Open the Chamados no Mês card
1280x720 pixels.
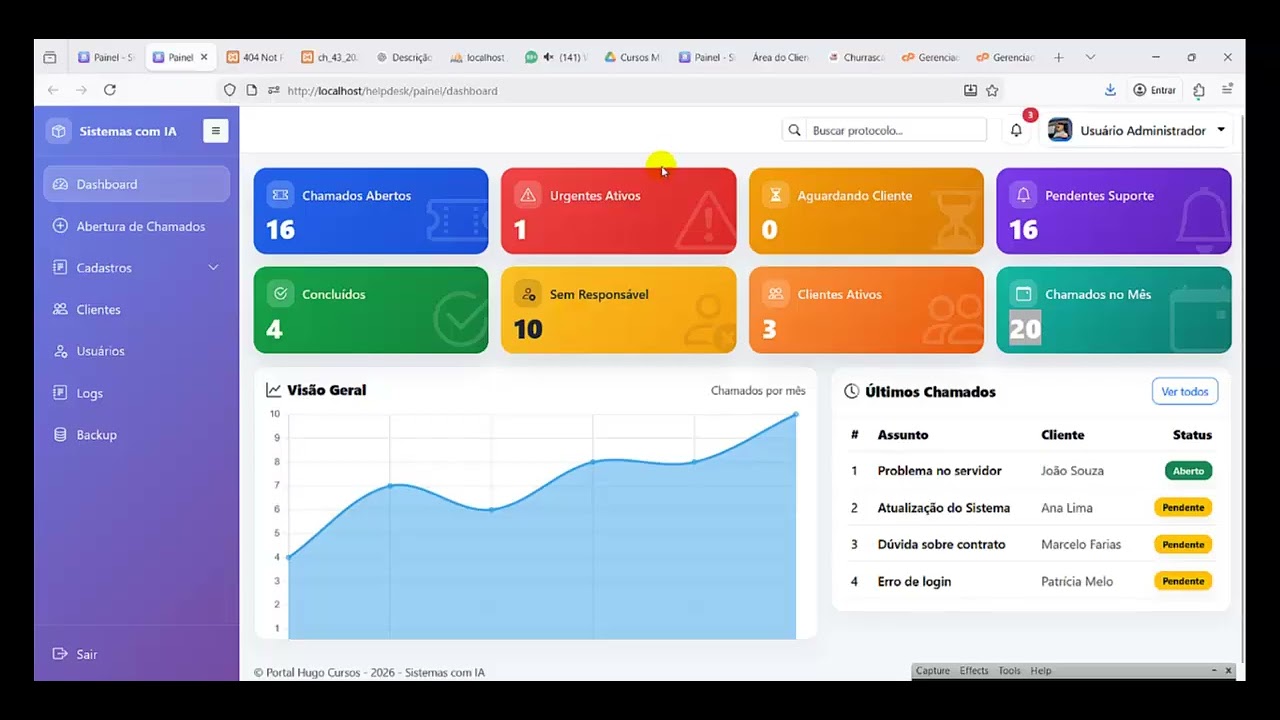click(x=1114, y=310)
